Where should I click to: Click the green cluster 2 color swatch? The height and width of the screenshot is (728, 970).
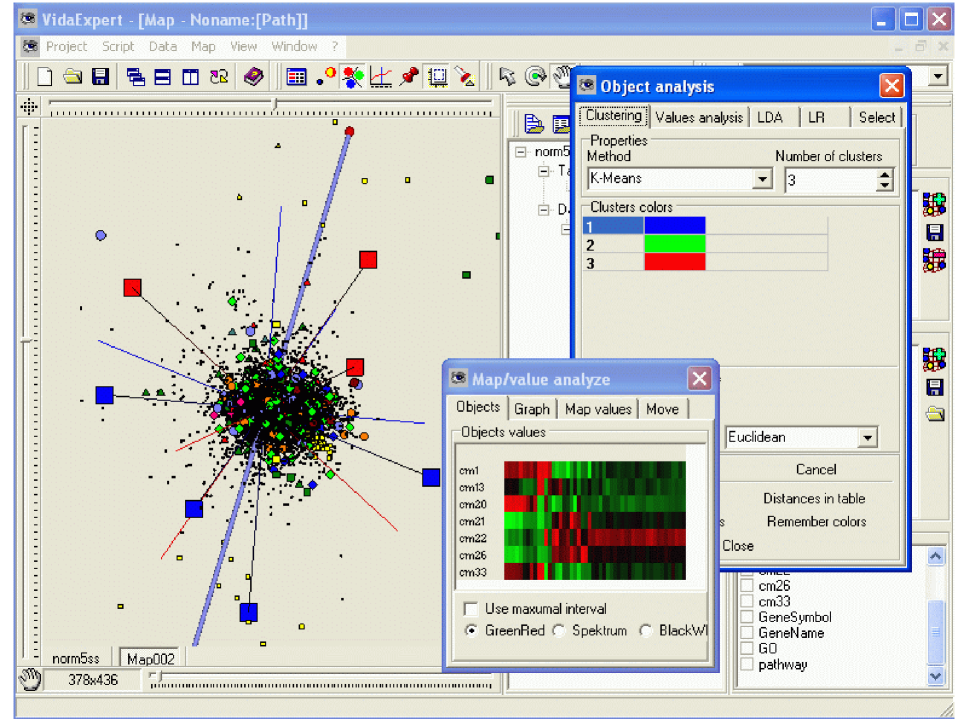click(x=675, y=244)
